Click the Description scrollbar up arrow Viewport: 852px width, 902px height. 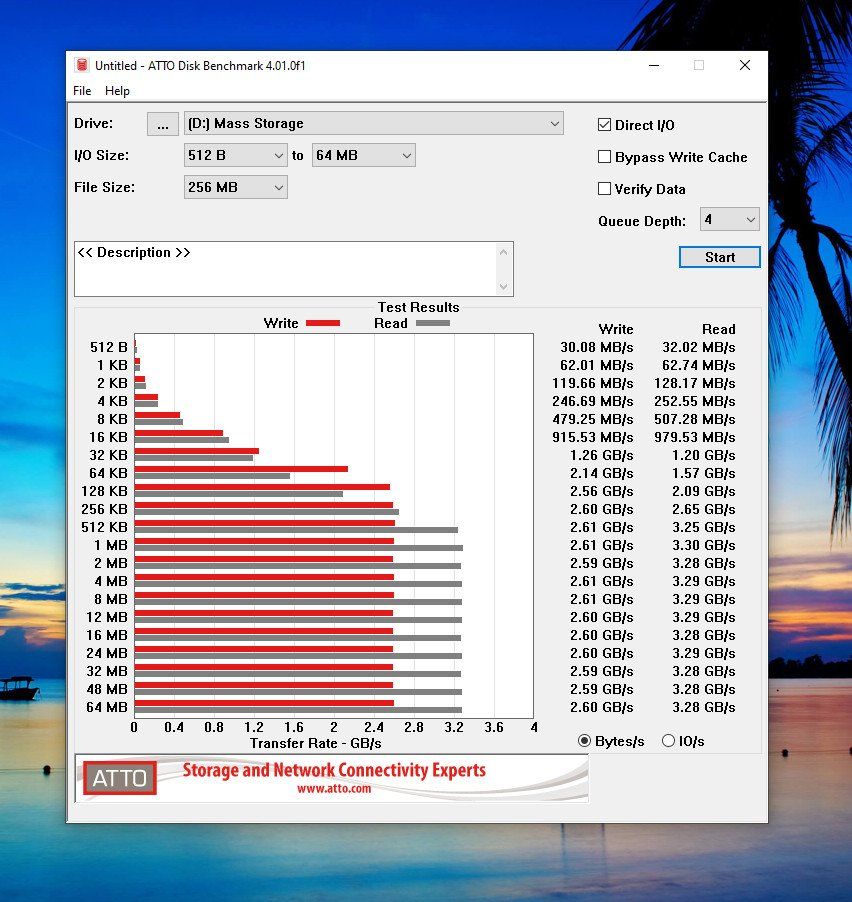coord(503,252)
